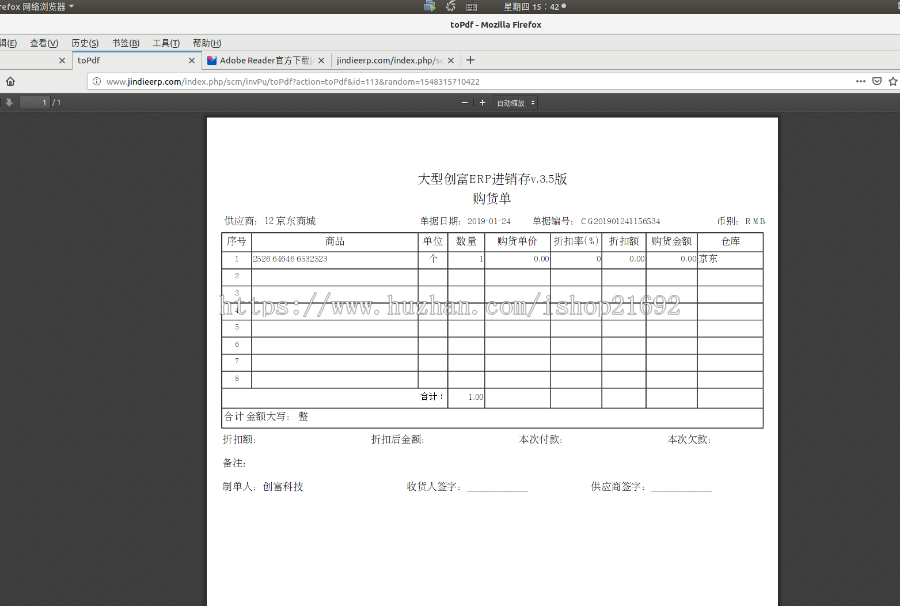Close the jindieerp.com/index.php tab
Image resolution: width=900 pixels, height=606 pixels.
[451, 60]
